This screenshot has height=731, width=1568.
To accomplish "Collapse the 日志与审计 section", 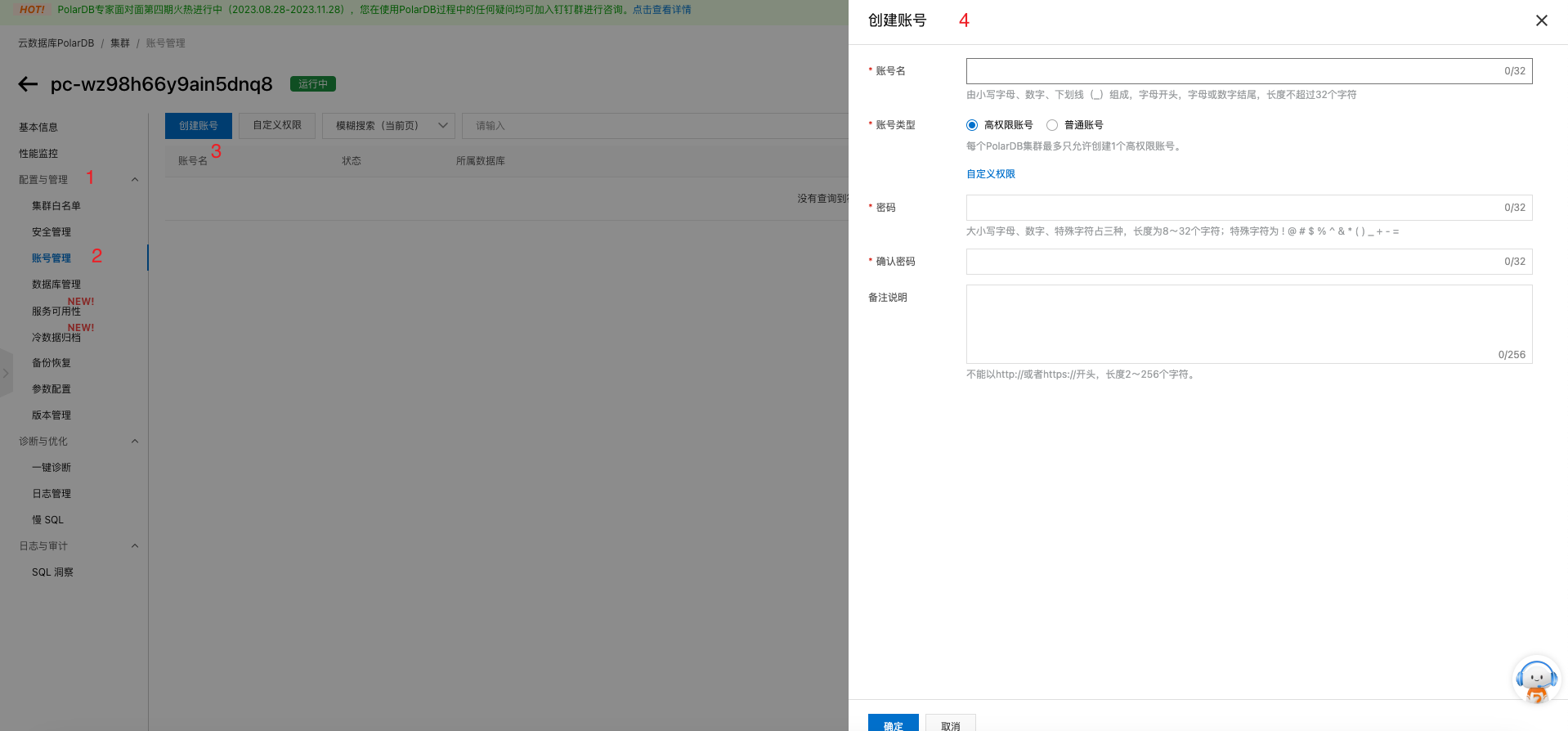I will click(x=135, y=546).
